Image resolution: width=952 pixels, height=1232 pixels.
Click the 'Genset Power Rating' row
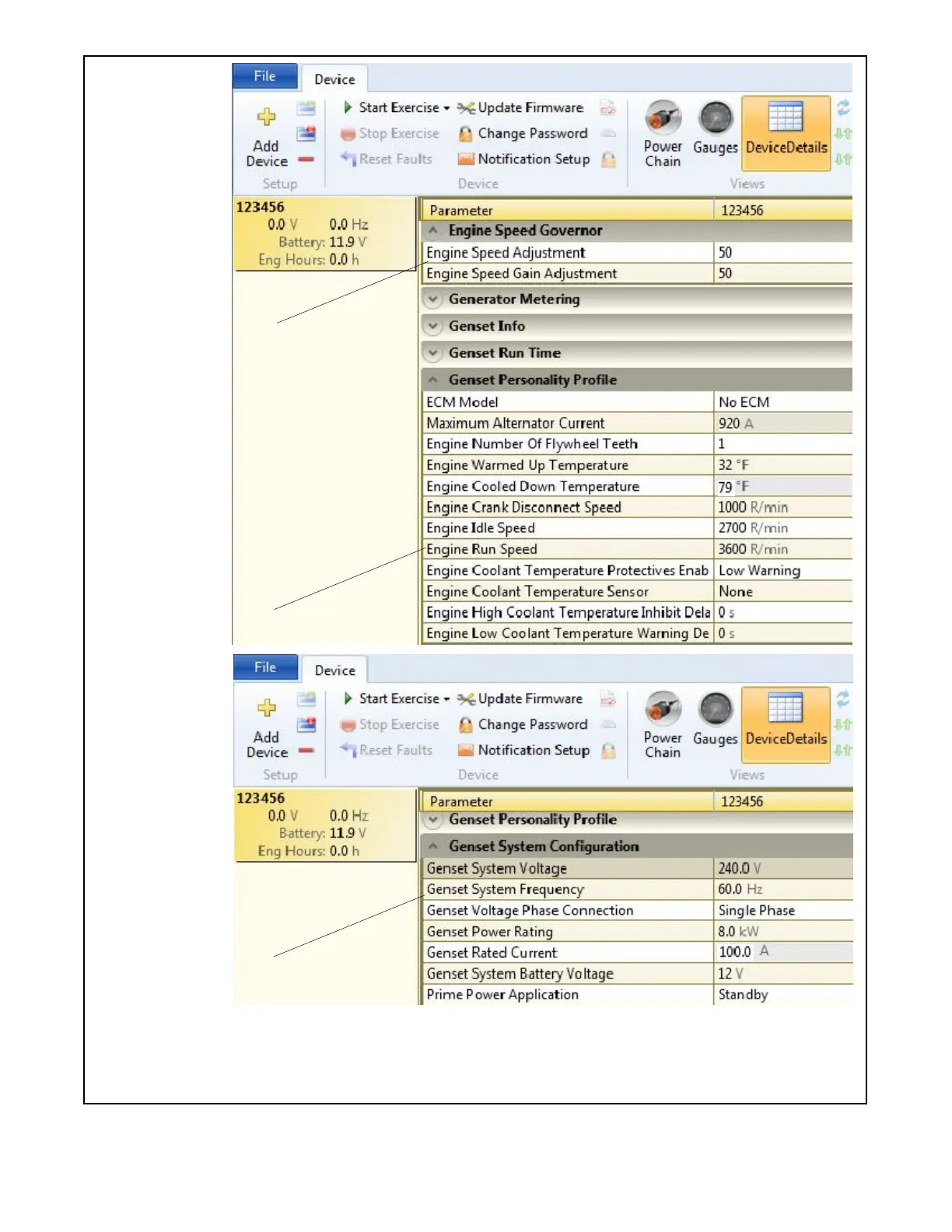[638, 932]
